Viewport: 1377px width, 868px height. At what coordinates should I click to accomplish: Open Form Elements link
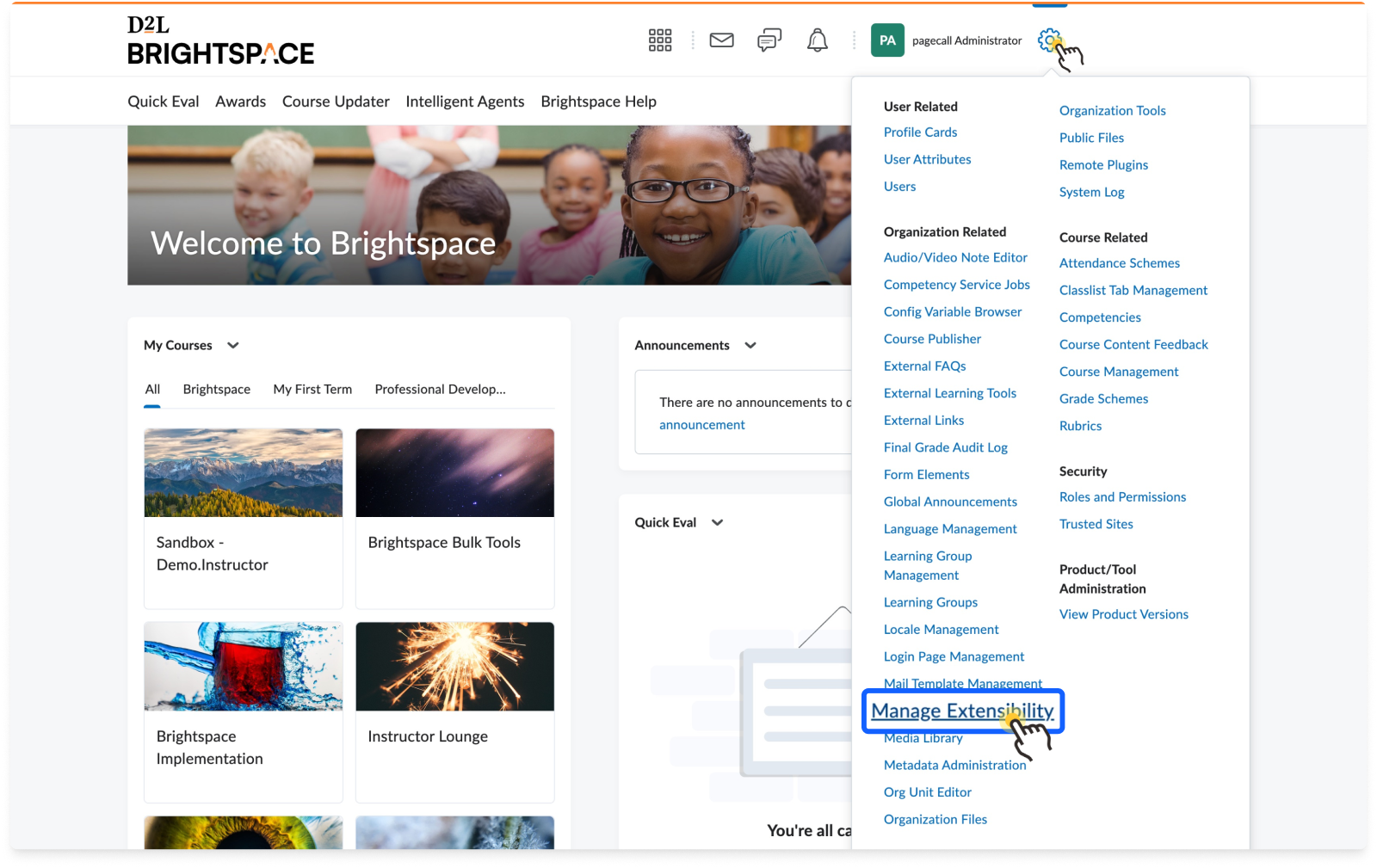coord(926,475)
